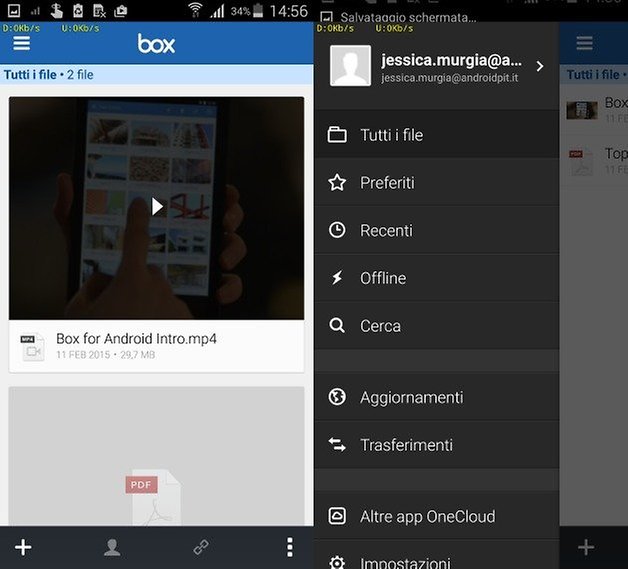Tap the add plus button in bottom bar
The height and width of the screenshot is (569, 628).
(x=23, y=547)
